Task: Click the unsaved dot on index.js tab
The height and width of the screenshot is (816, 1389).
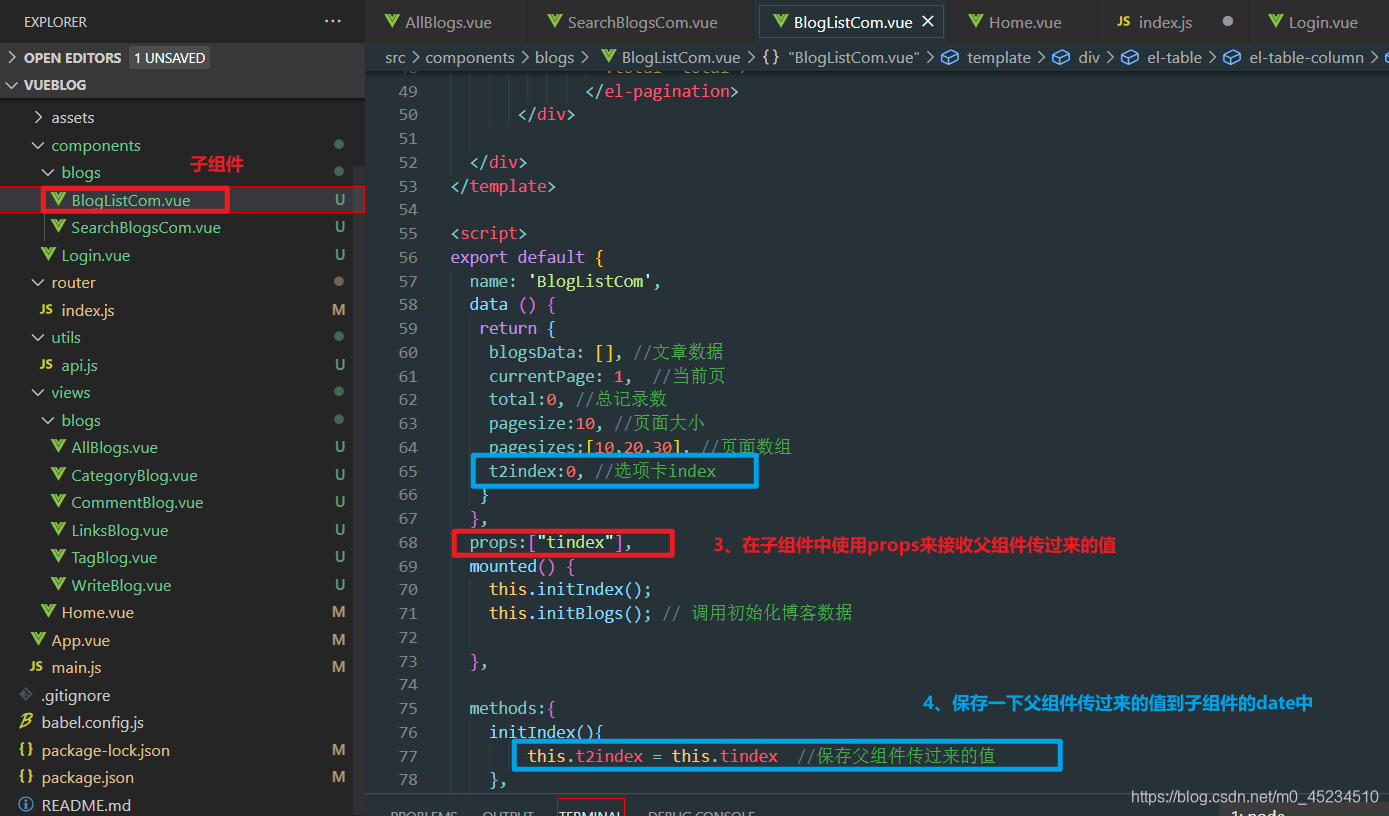Action: (1228, 21)
